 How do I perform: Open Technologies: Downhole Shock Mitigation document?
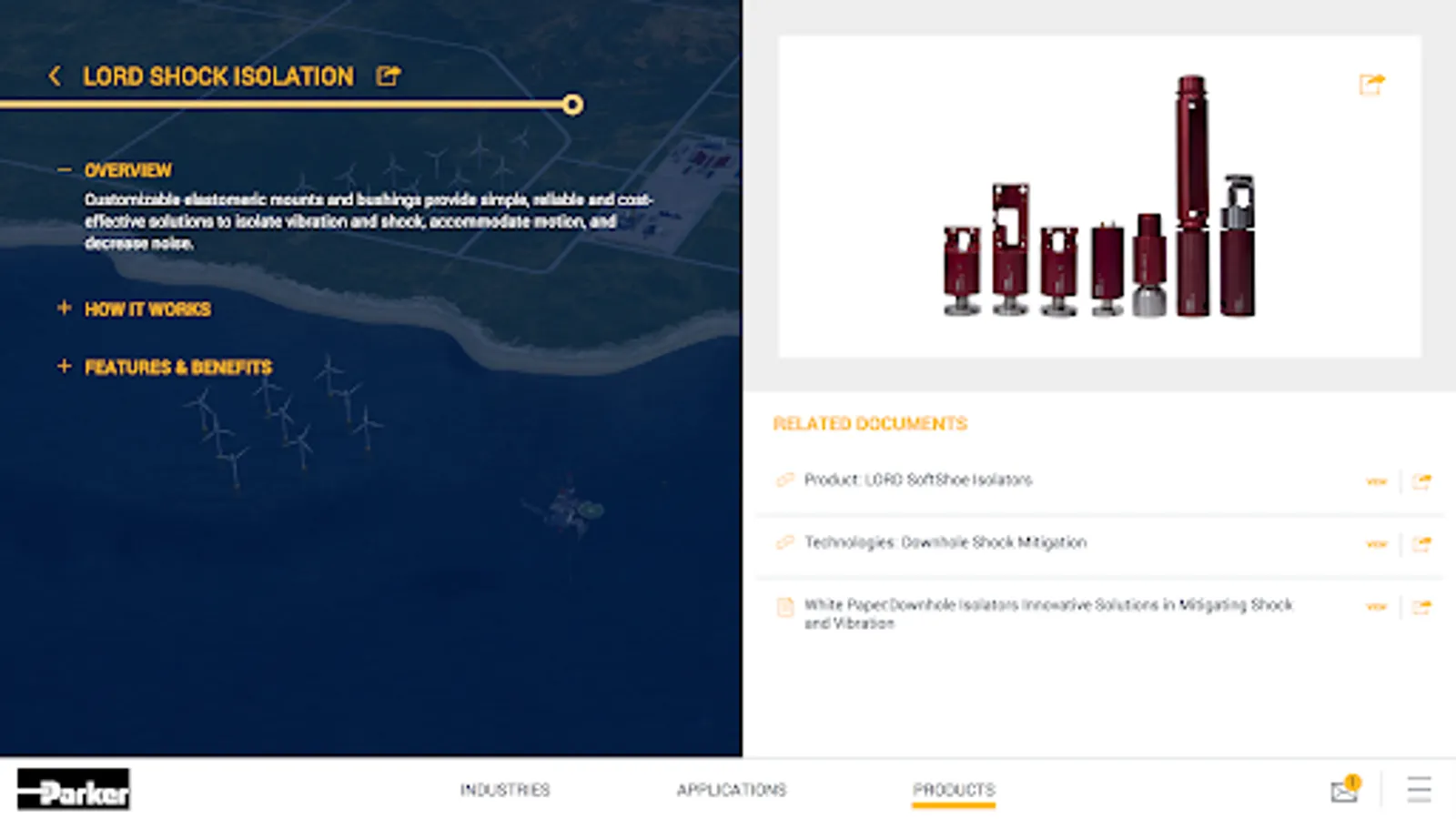pyautogui.click(x=945, y=542)
